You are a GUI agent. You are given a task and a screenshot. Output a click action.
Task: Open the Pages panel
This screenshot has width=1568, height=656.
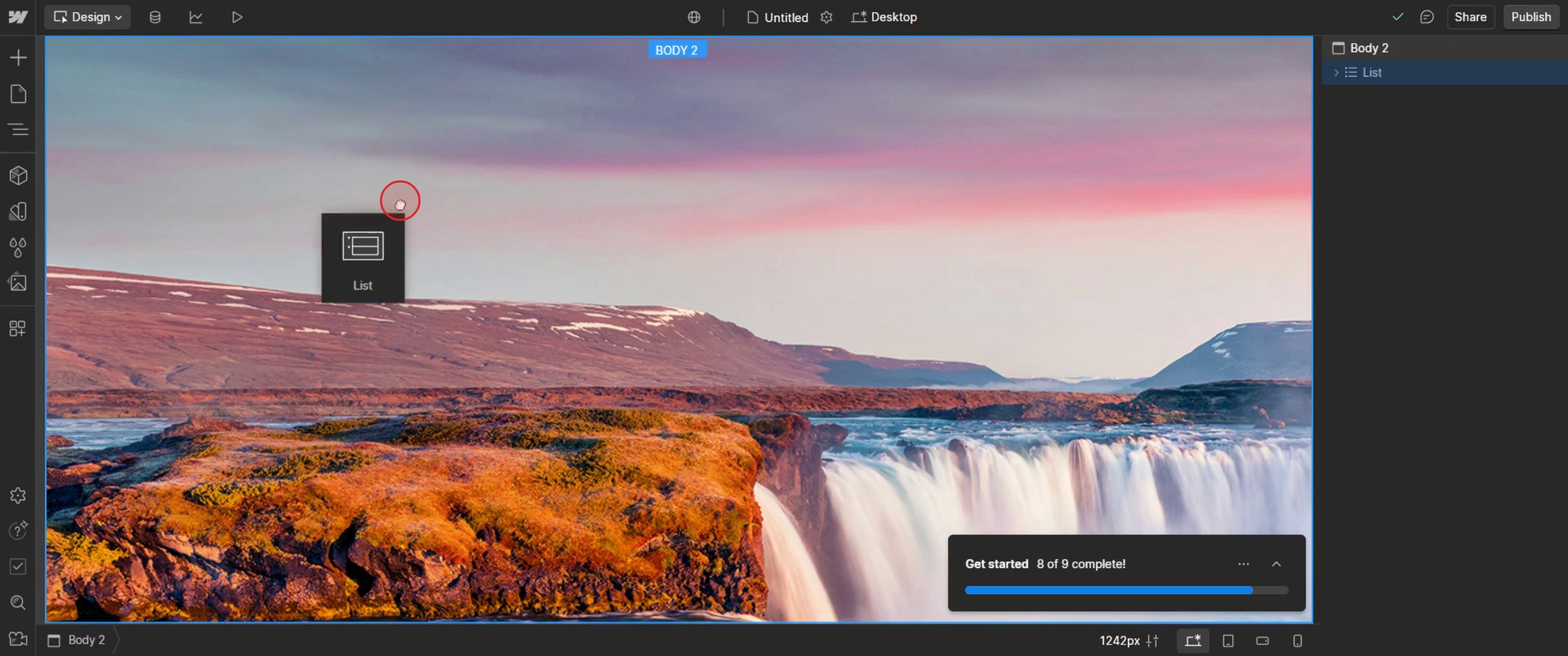click(18, 94)
